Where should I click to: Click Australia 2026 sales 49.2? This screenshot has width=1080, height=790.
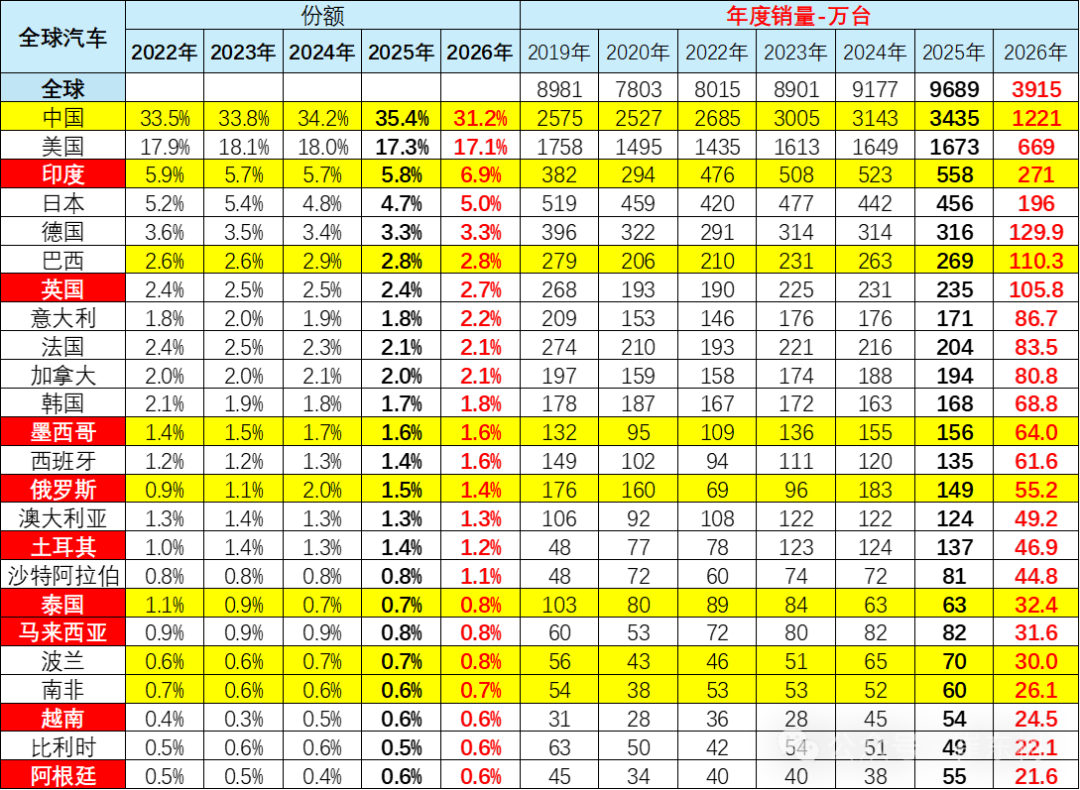pos(1036,519)
